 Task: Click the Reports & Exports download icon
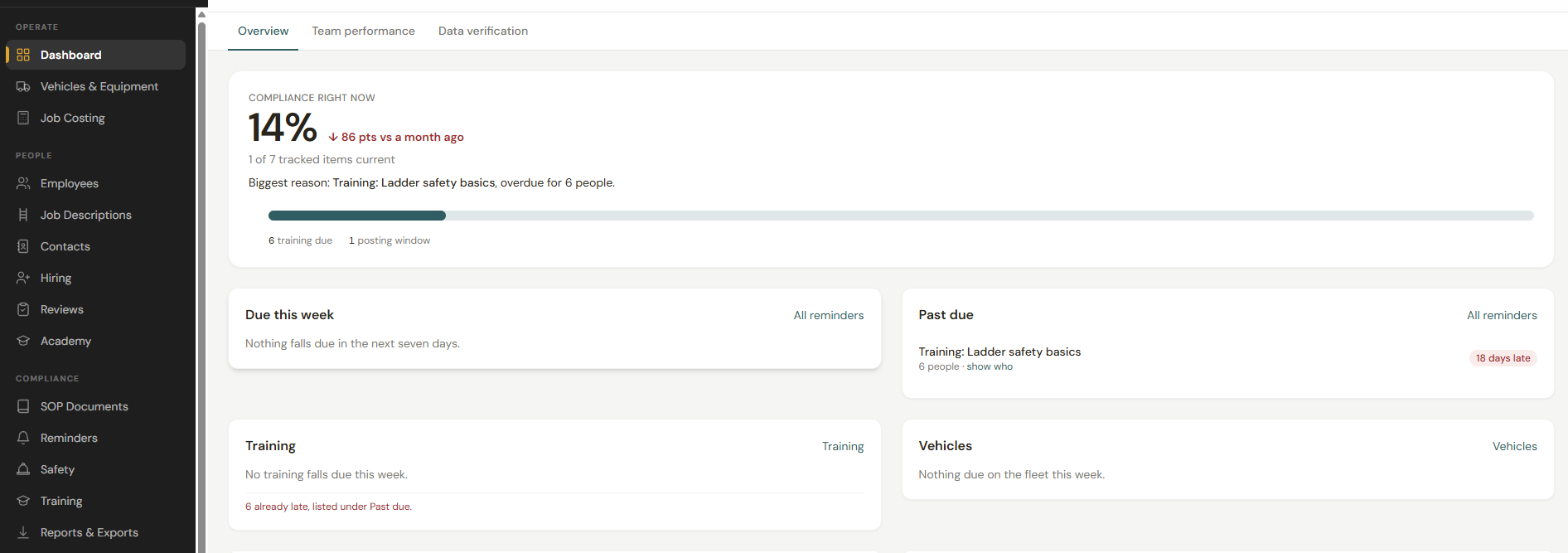[23, 532]
